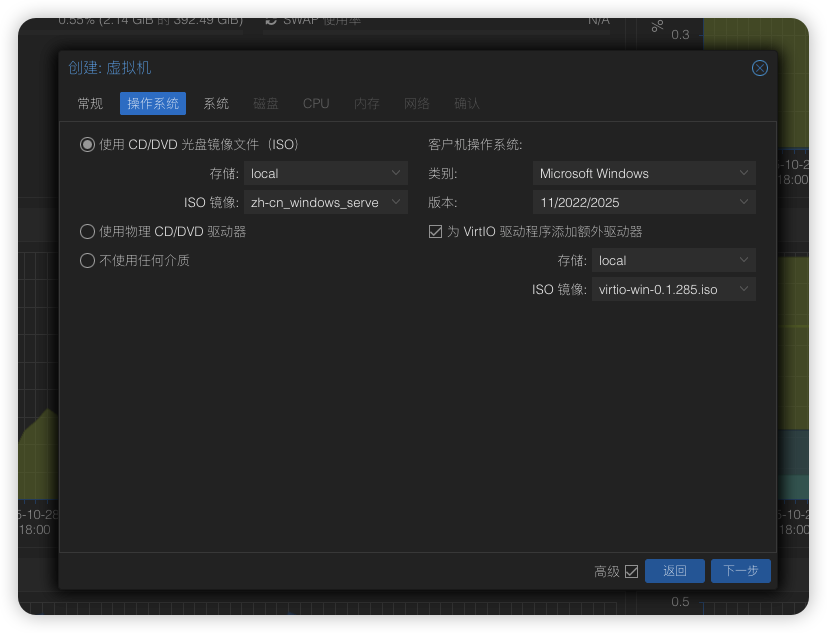Click the 返回 button
The width and height of the screenshot is (827, 633).
click(674, 570)
